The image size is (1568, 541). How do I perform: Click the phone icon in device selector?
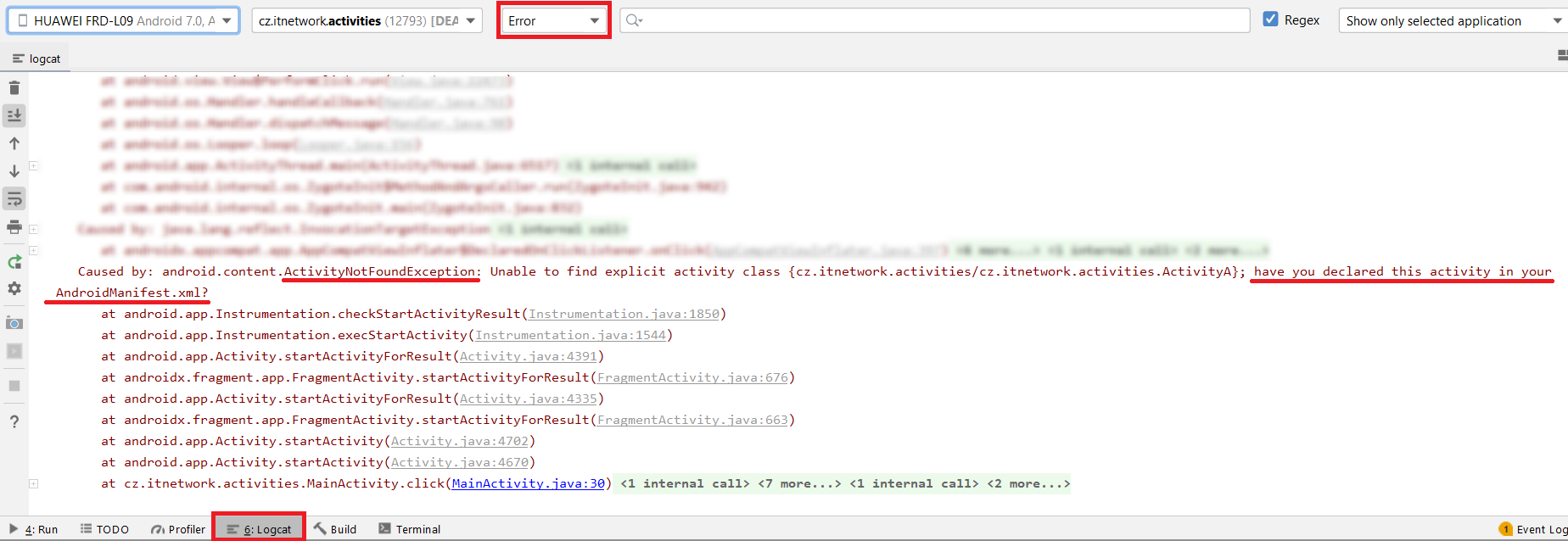[23, 20]
